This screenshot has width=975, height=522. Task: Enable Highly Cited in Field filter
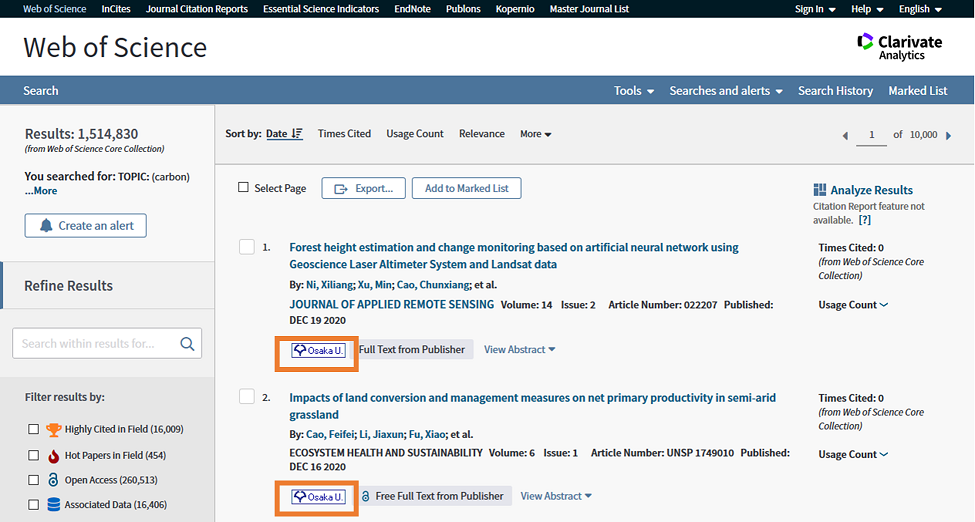[34, 429]
